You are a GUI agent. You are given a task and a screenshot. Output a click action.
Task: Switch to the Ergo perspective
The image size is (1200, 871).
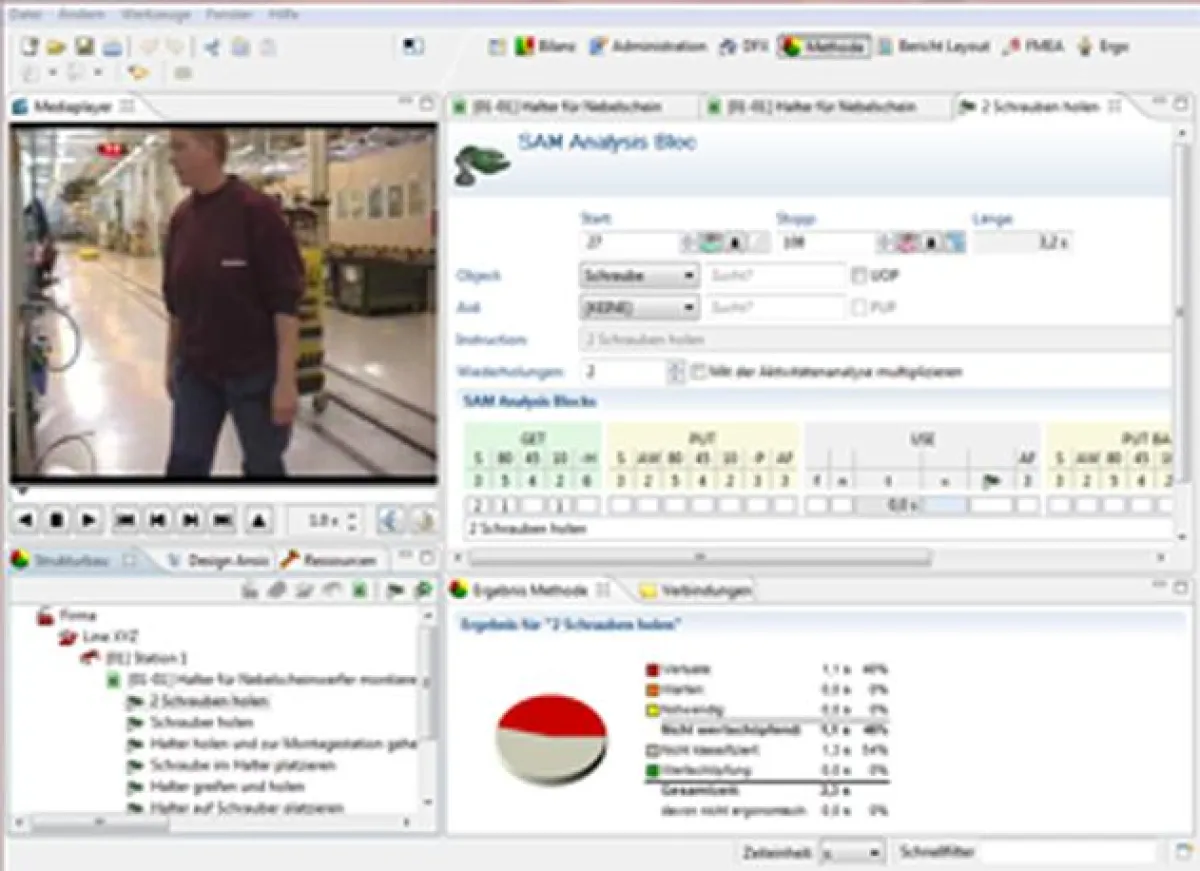[1102, 47]
